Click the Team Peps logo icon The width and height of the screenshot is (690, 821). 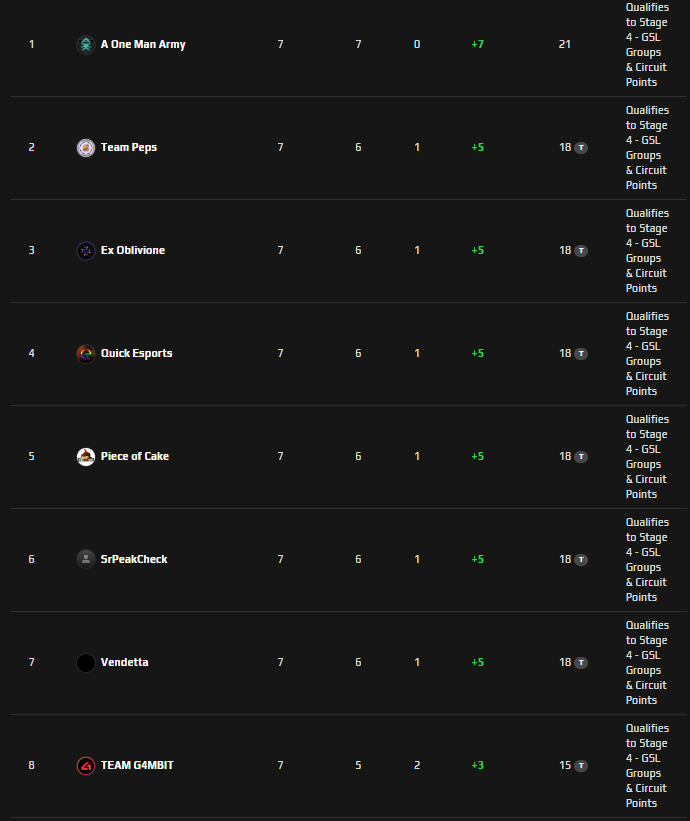point(86,148)
